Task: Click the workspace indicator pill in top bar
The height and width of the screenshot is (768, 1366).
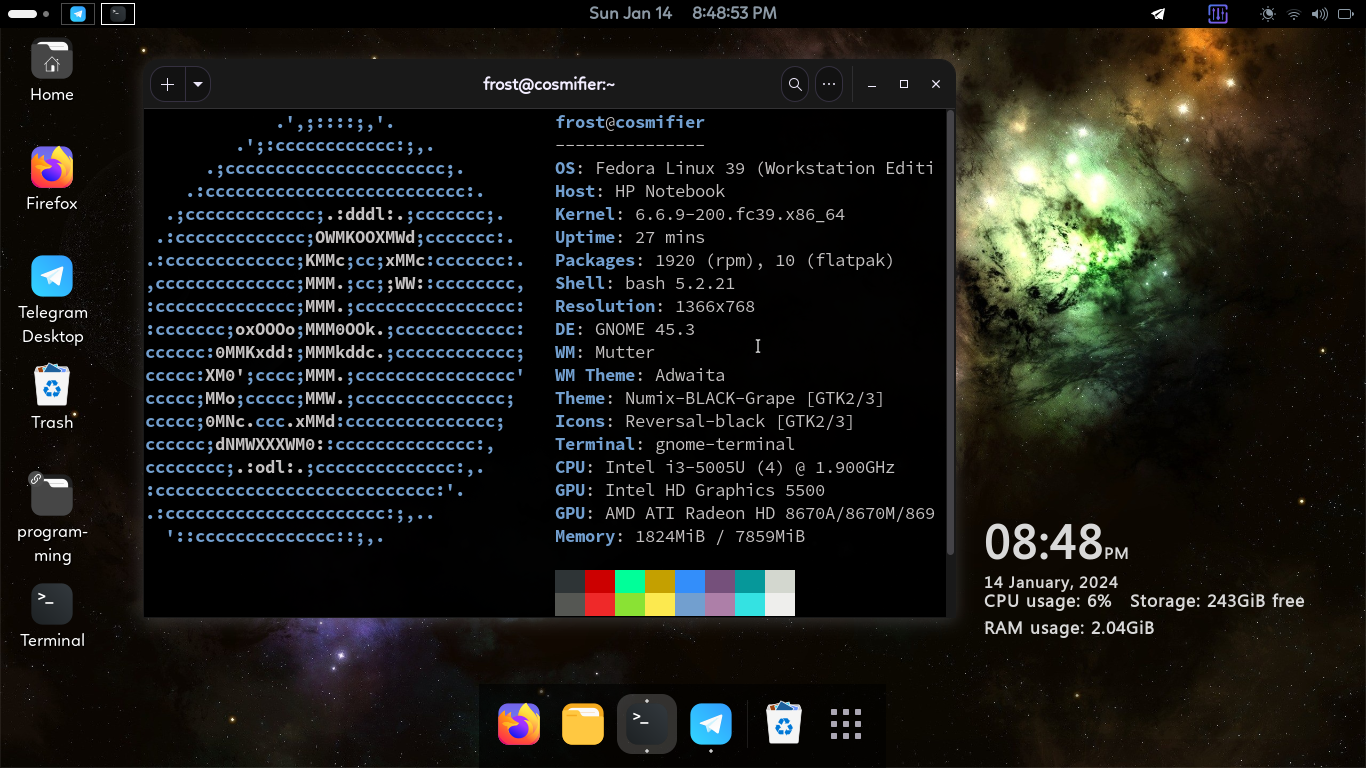Action: (x=23, y=14)
